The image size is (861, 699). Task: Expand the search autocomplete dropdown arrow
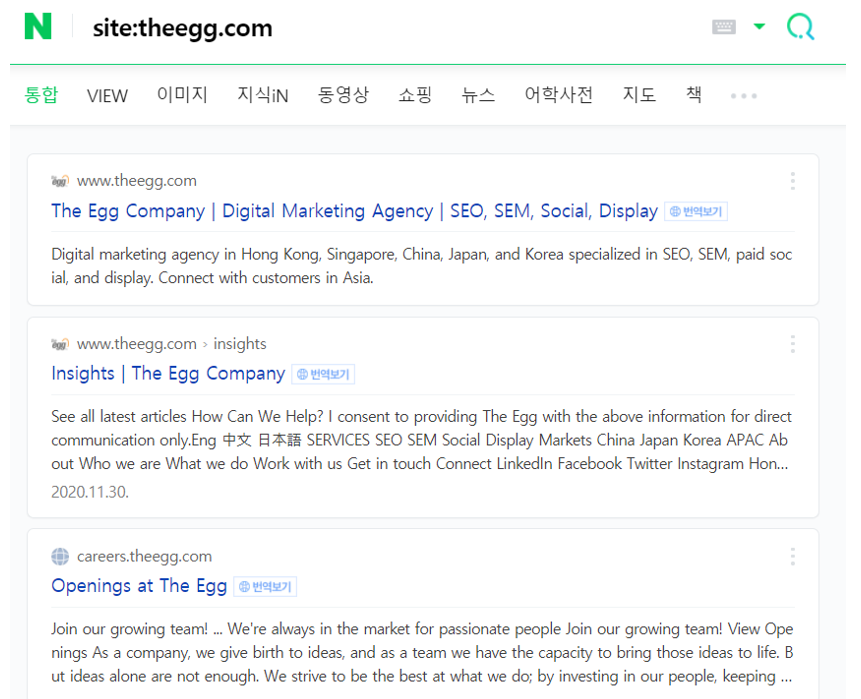click(759, 26)
